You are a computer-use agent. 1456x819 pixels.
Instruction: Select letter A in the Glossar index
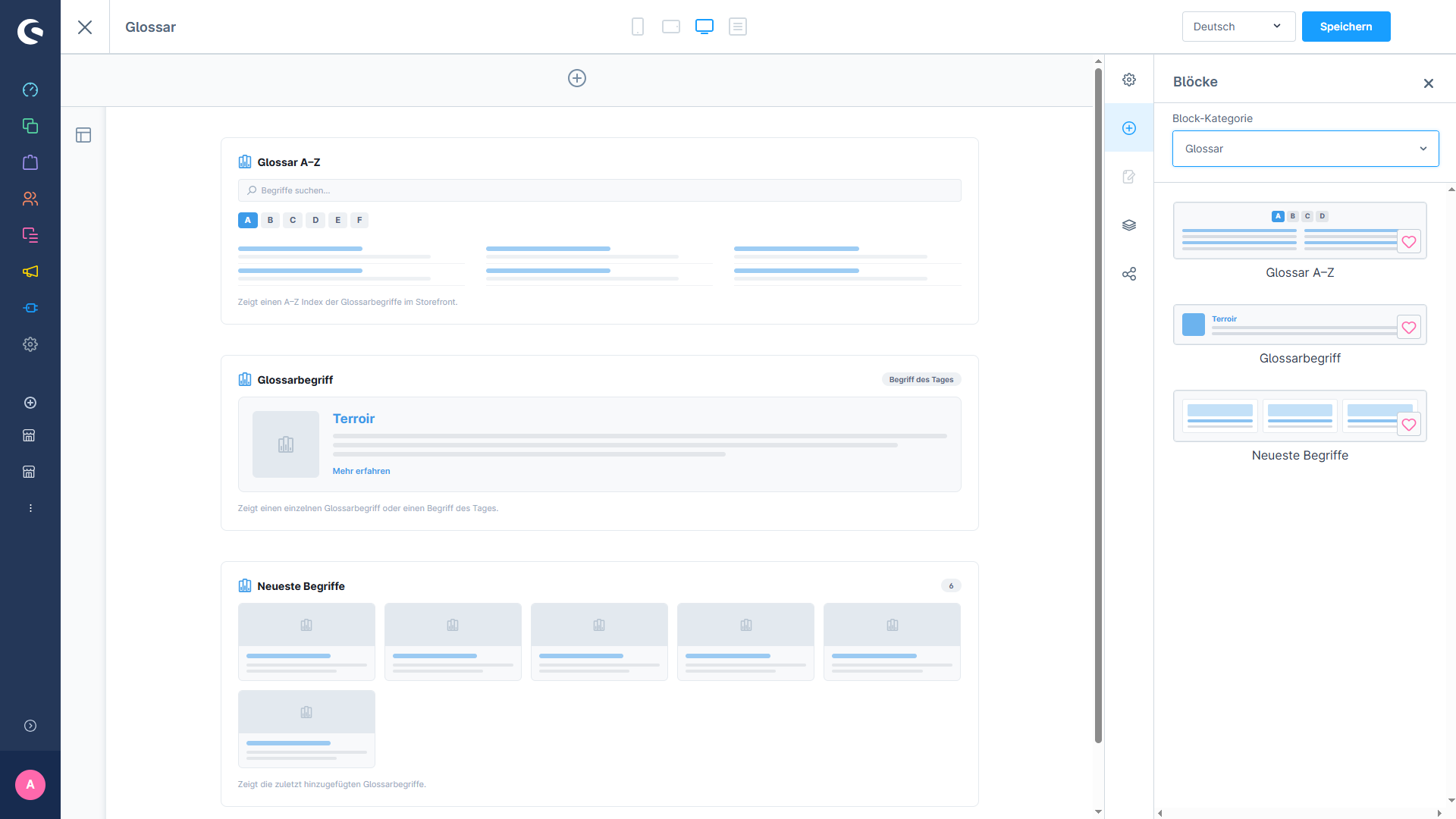pyautogui.click(x=248, y=220)
